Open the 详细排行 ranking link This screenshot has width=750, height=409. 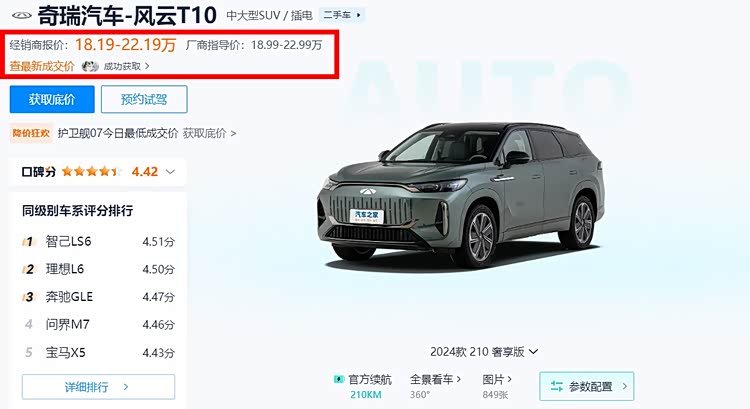pos(98,387)
